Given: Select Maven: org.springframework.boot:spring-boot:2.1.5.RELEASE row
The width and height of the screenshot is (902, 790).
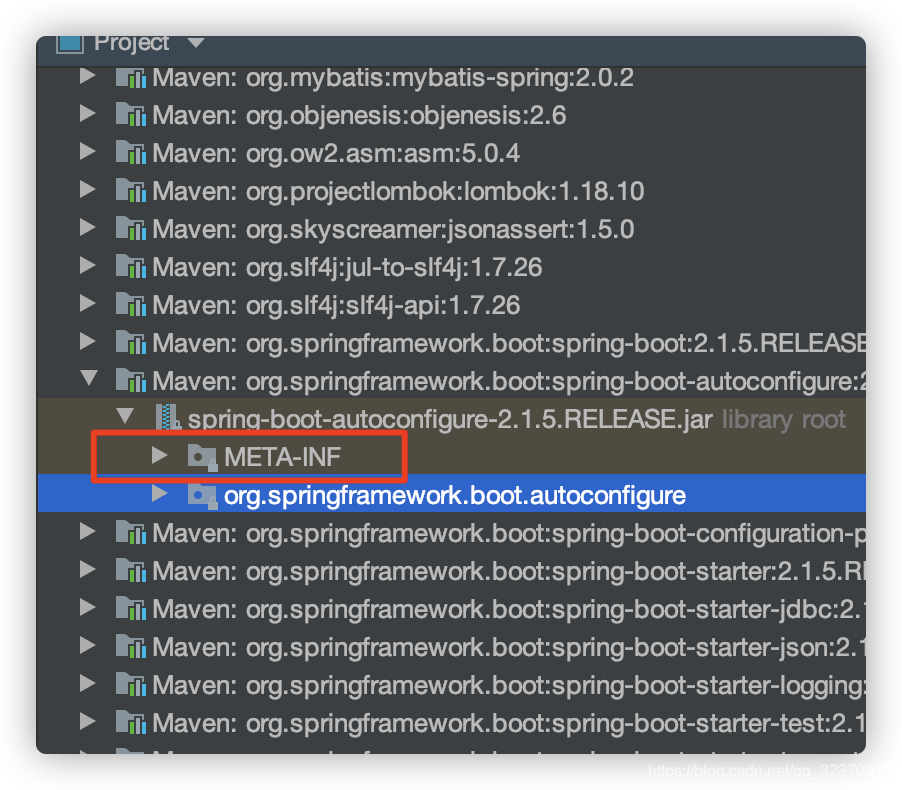Looking at the screenshot, I should pos(452,343).
